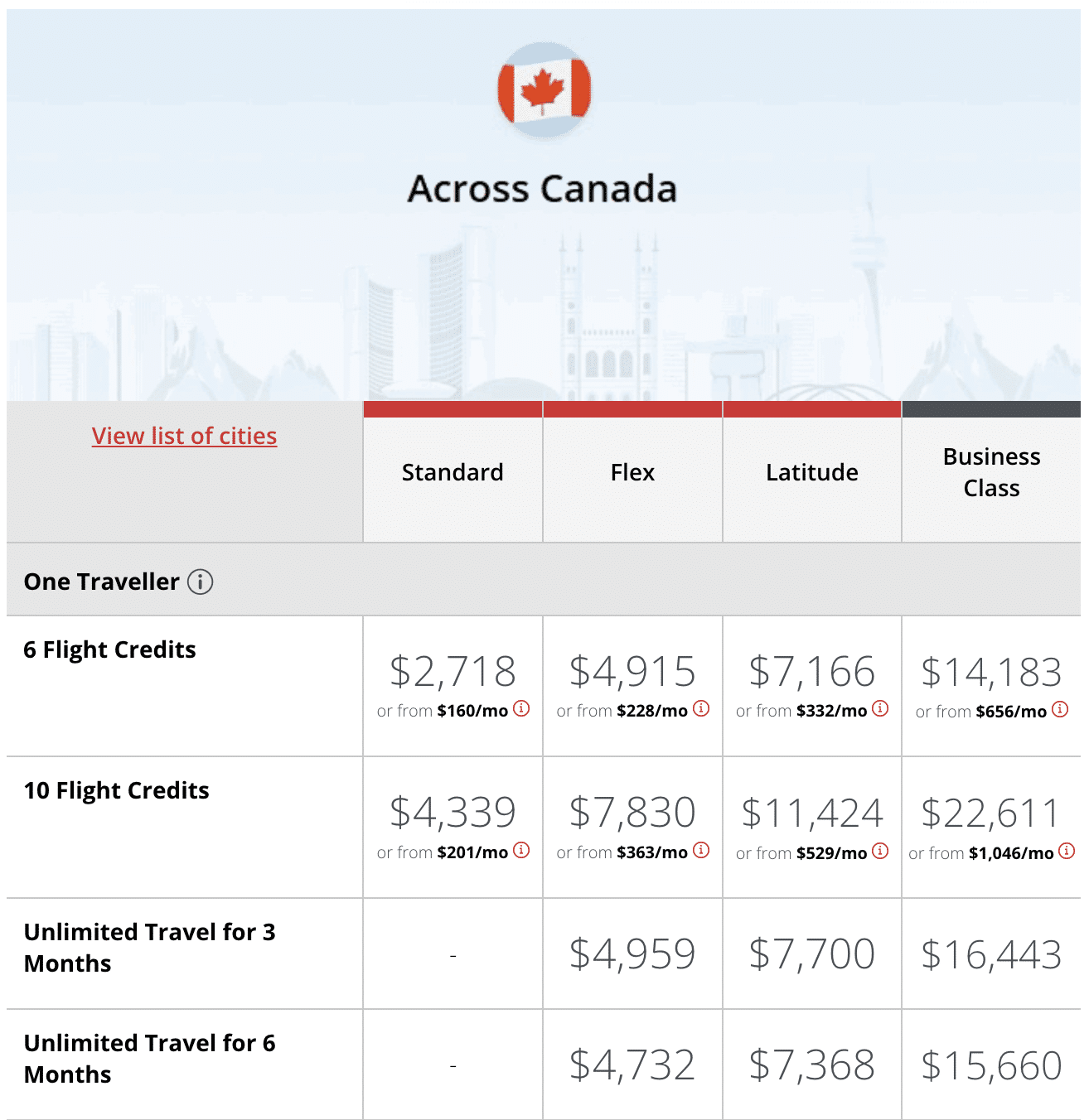Open the View list of cities link

184,436
